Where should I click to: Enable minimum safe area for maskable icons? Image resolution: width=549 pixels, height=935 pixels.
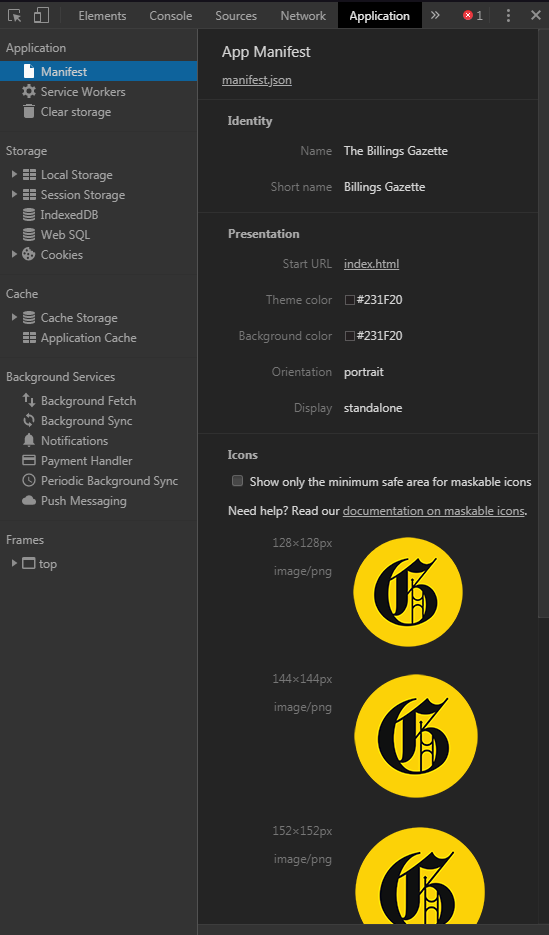pyautogui.click(x=237, y=481)
